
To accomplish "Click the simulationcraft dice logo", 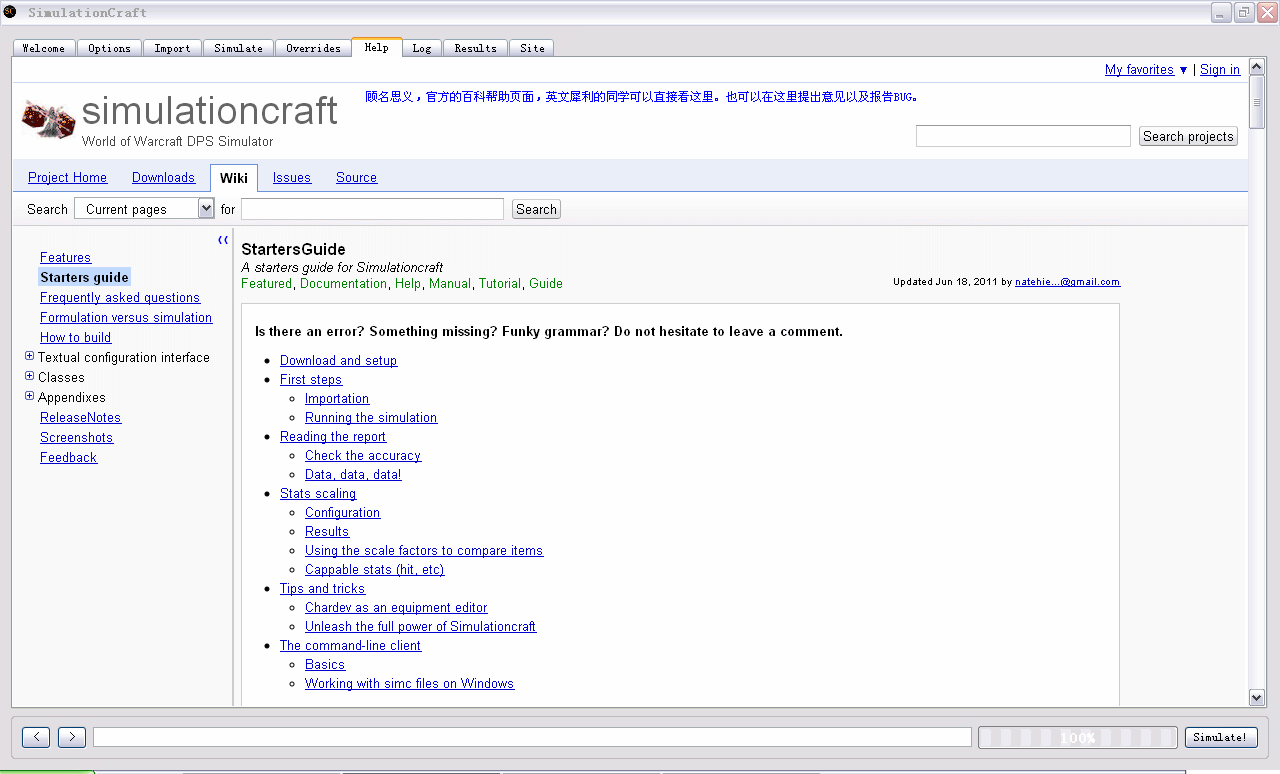I will (48, 120).
